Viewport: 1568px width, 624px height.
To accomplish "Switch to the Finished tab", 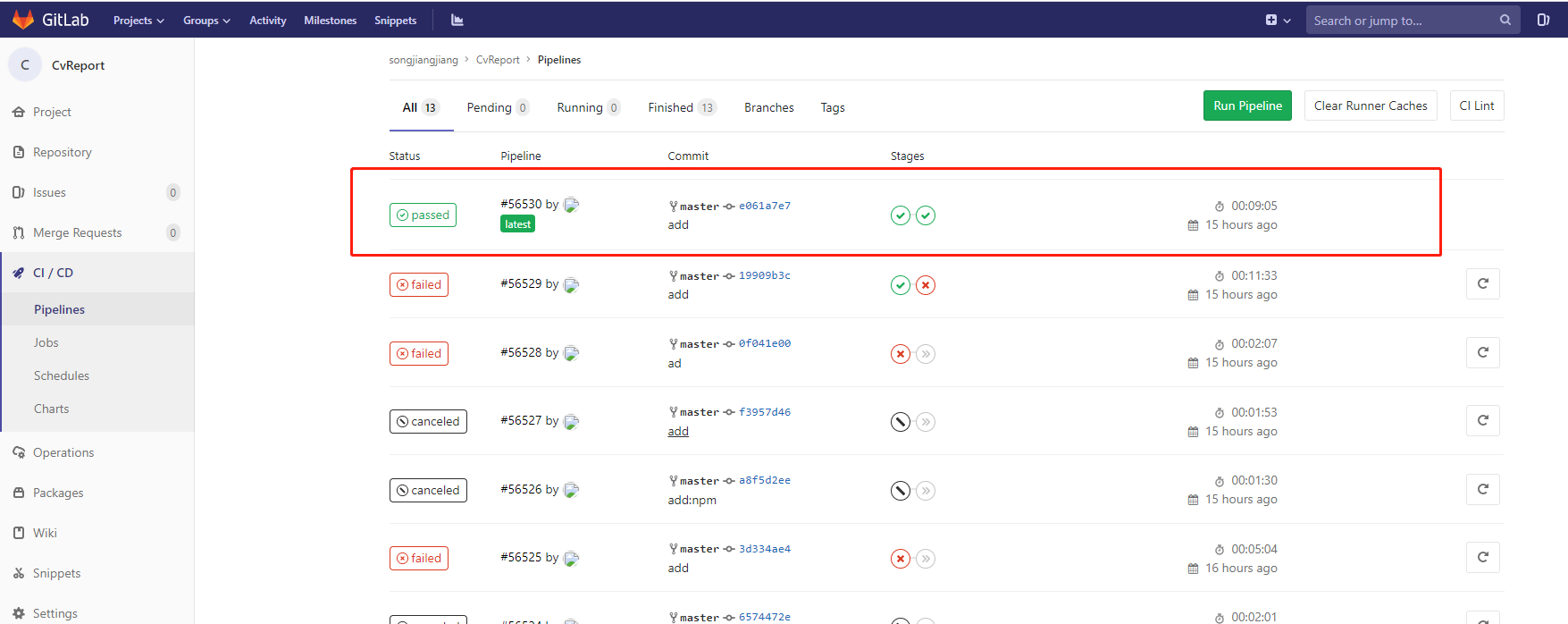I will pos(682,107).
